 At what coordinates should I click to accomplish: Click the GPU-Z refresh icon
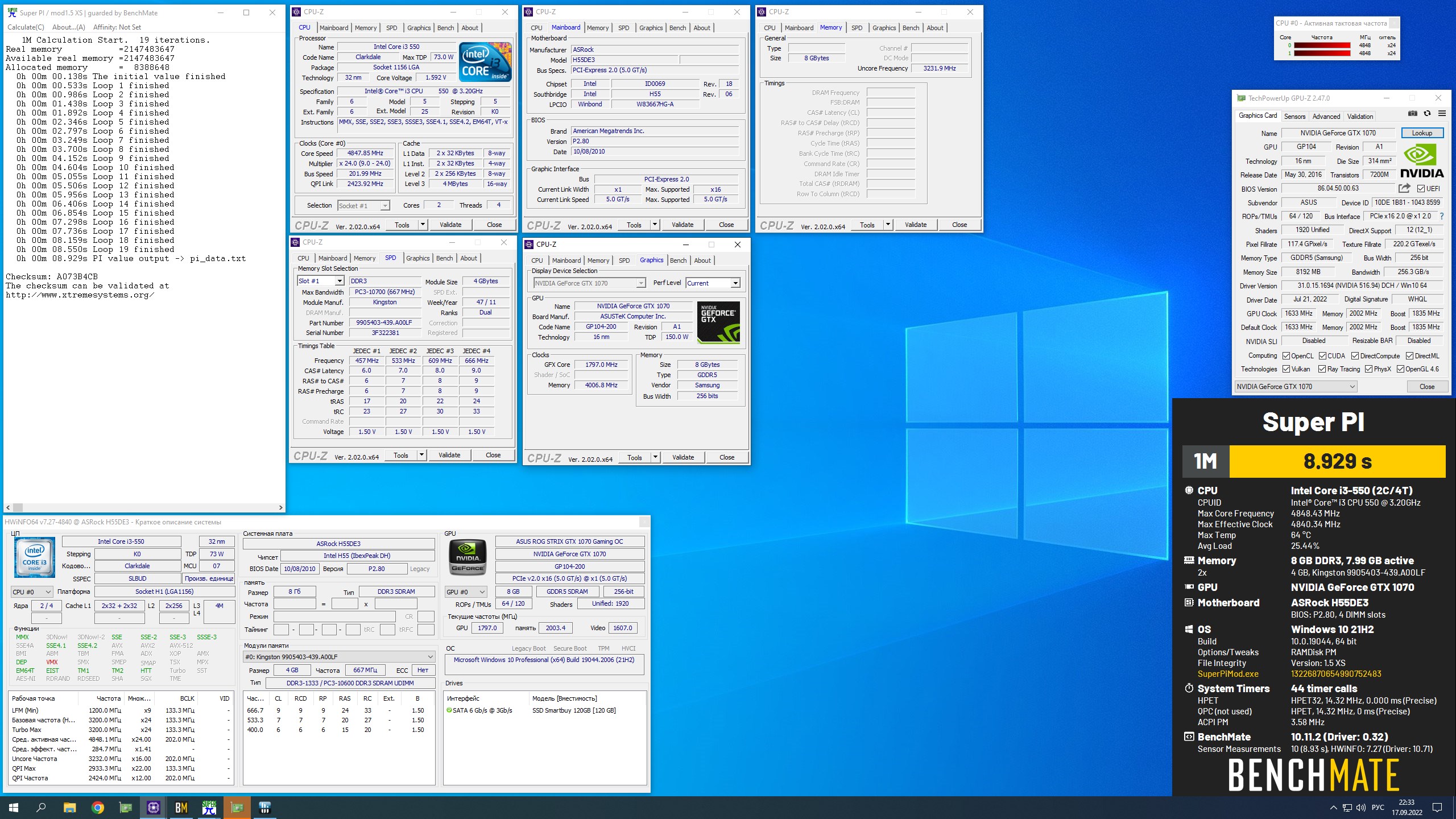(1427, 114)
